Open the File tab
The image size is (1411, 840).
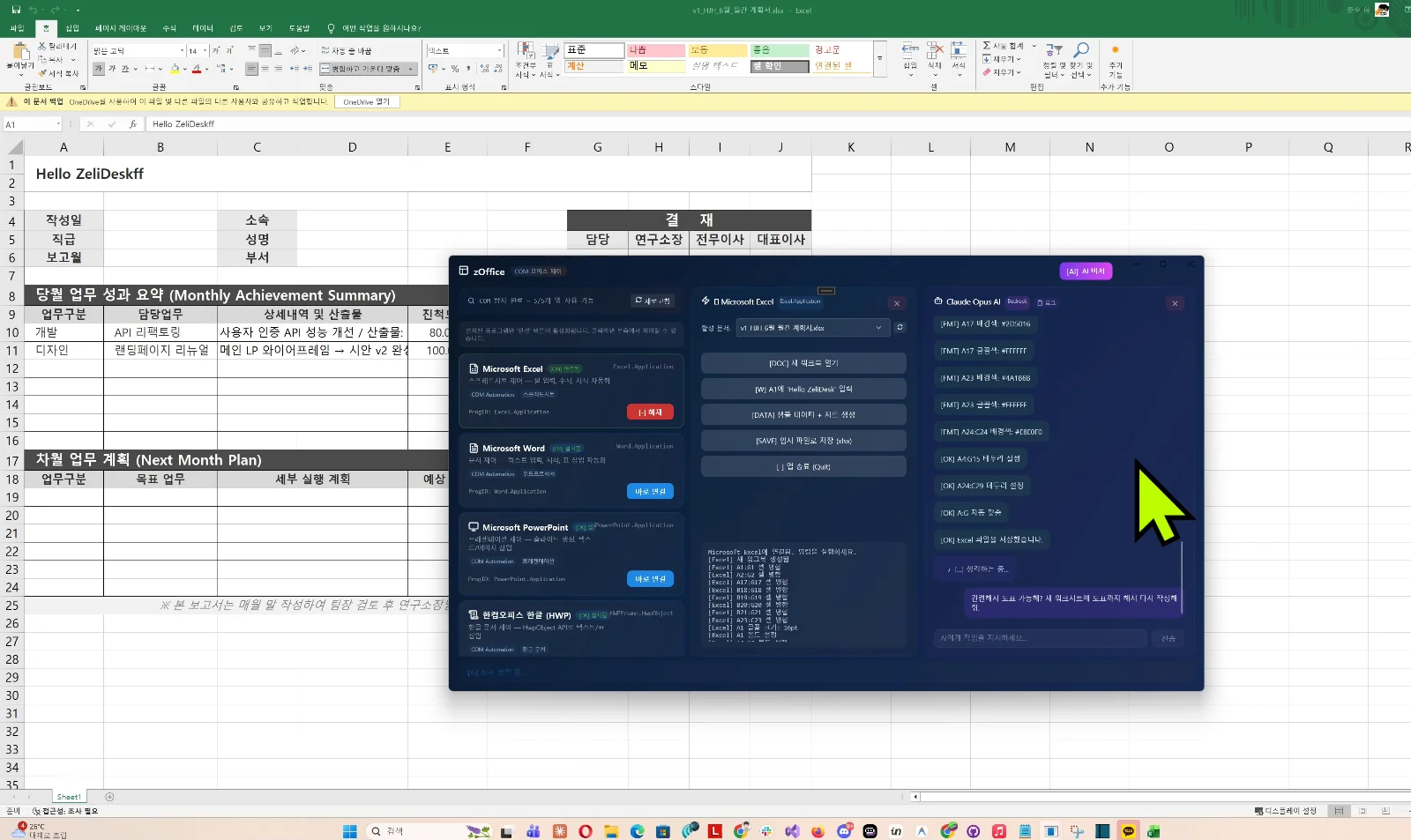pyautogui.click(x=17, y=28)
